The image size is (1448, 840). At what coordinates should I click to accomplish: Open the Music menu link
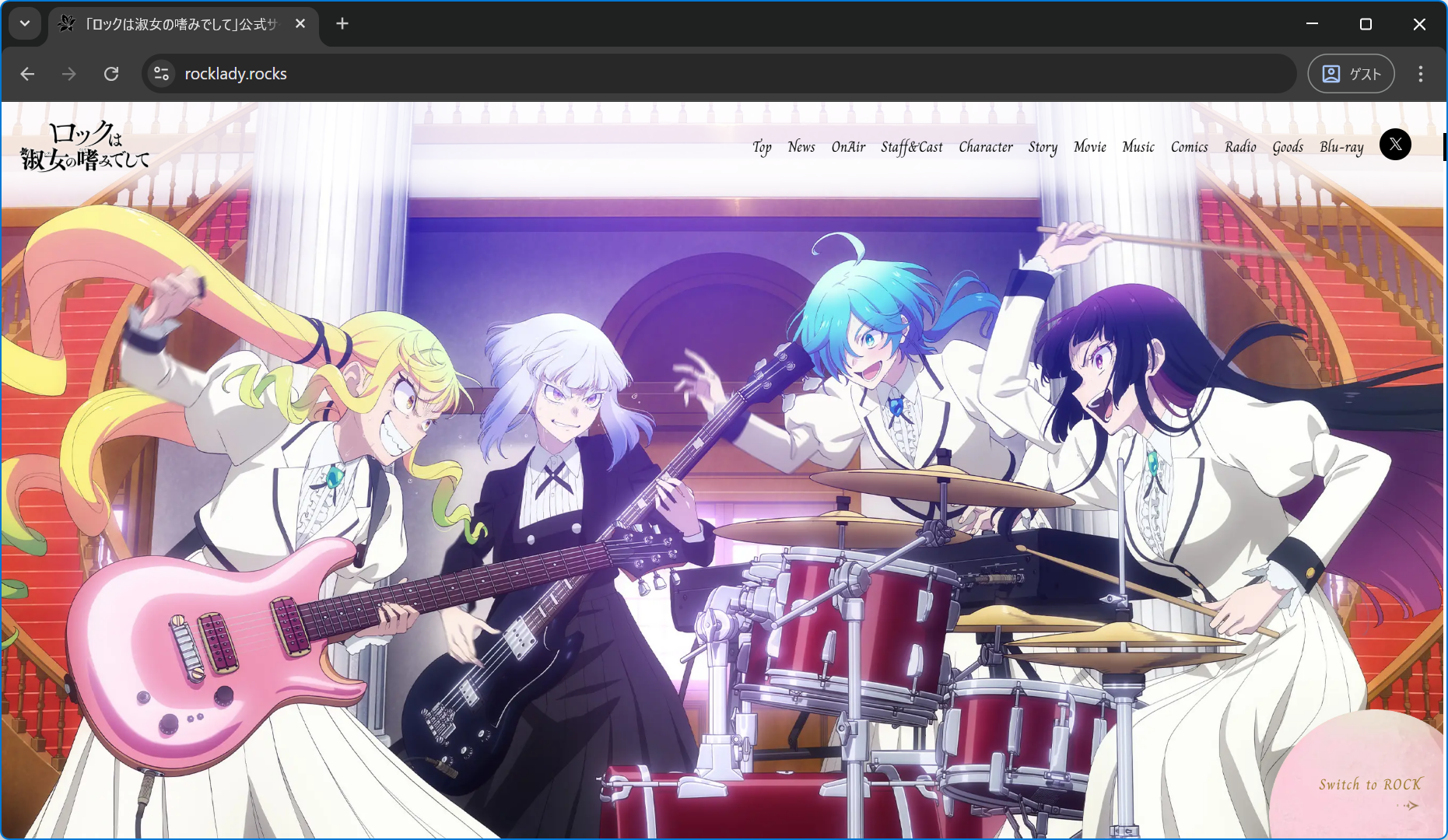click(x=1138, y=147)
